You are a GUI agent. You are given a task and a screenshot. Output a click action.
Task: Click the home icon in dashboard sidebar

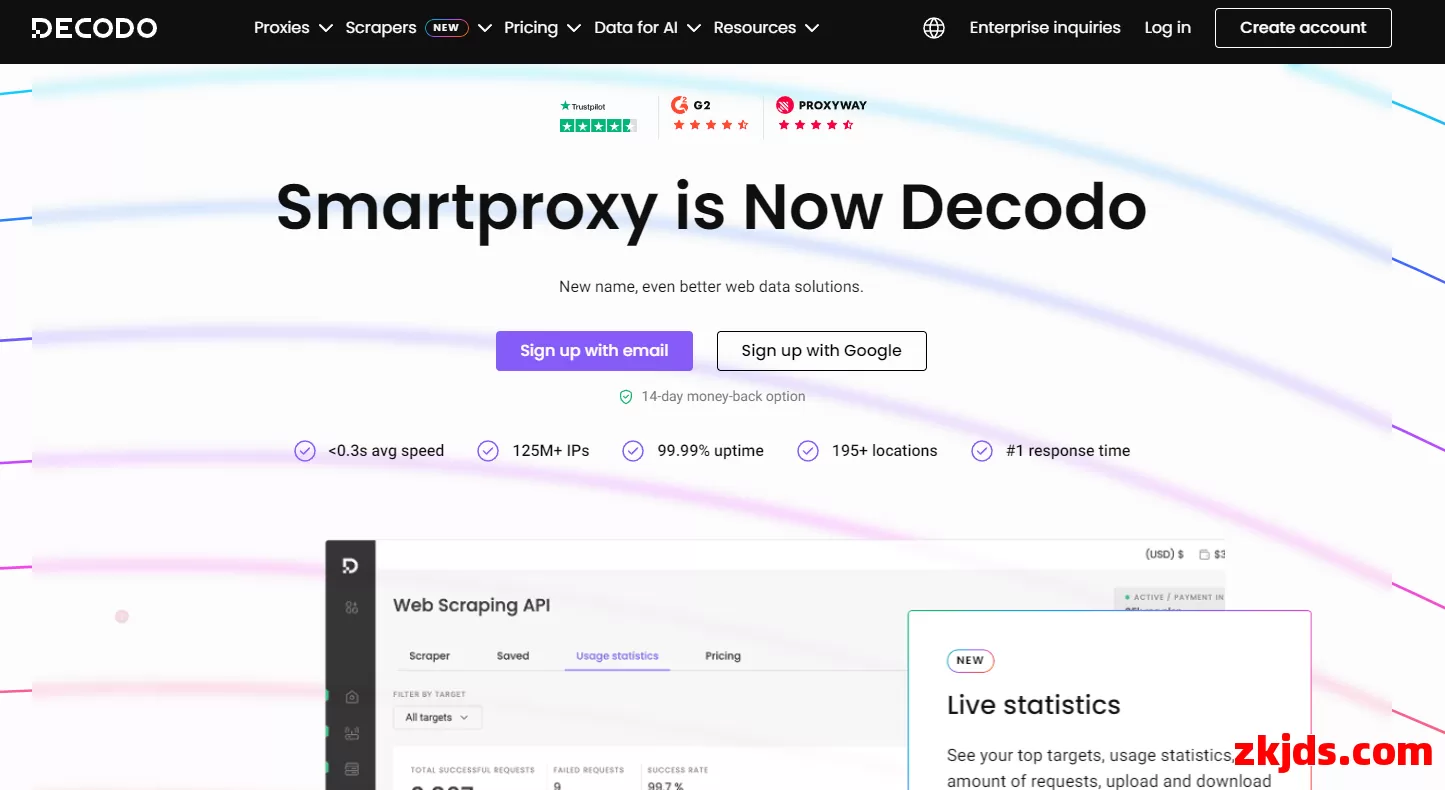351,697
